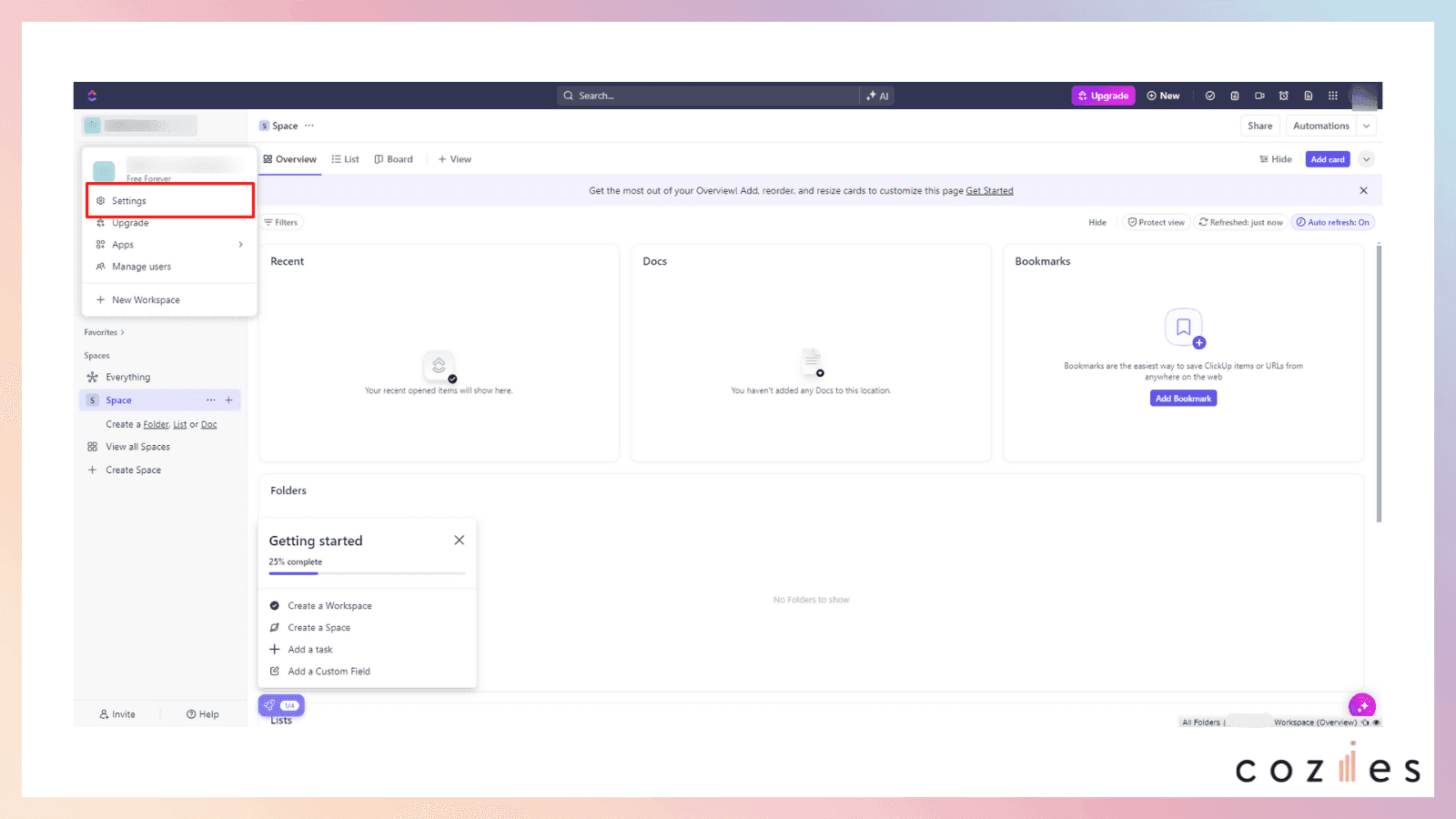Select Apps in workspace menu
Image resolution: width=1456 pixels, height=819 pixels.
(170, 245)
